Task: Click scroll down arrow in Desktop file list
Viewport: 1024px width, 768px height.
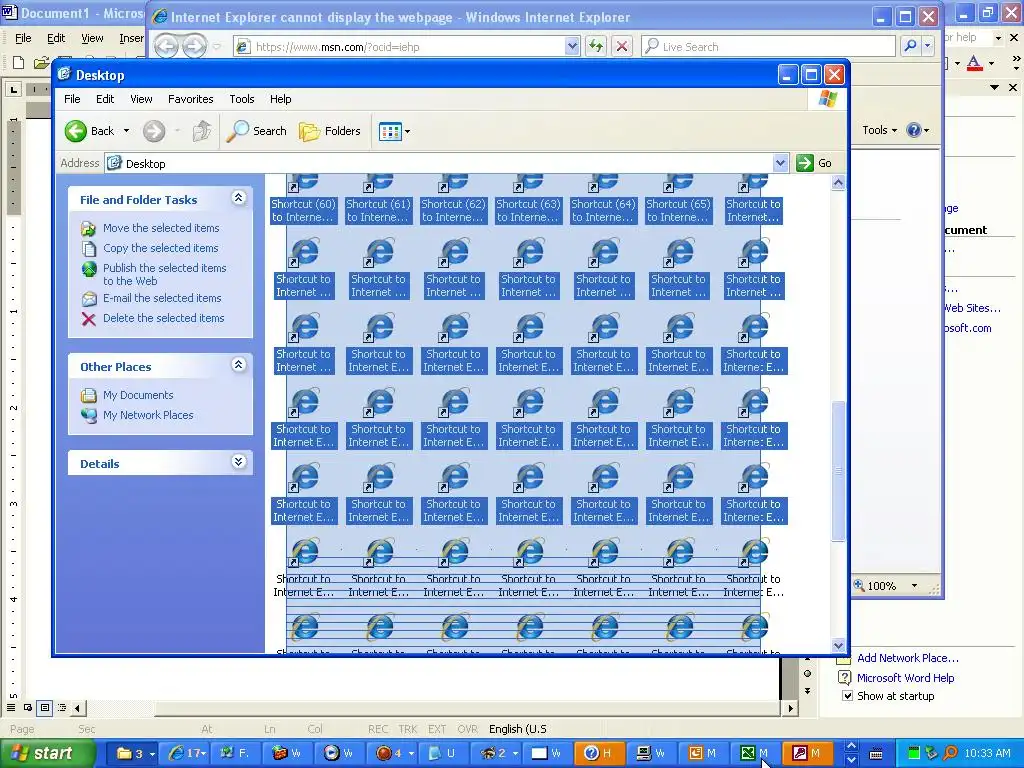Action: click(x=839, y=645)
